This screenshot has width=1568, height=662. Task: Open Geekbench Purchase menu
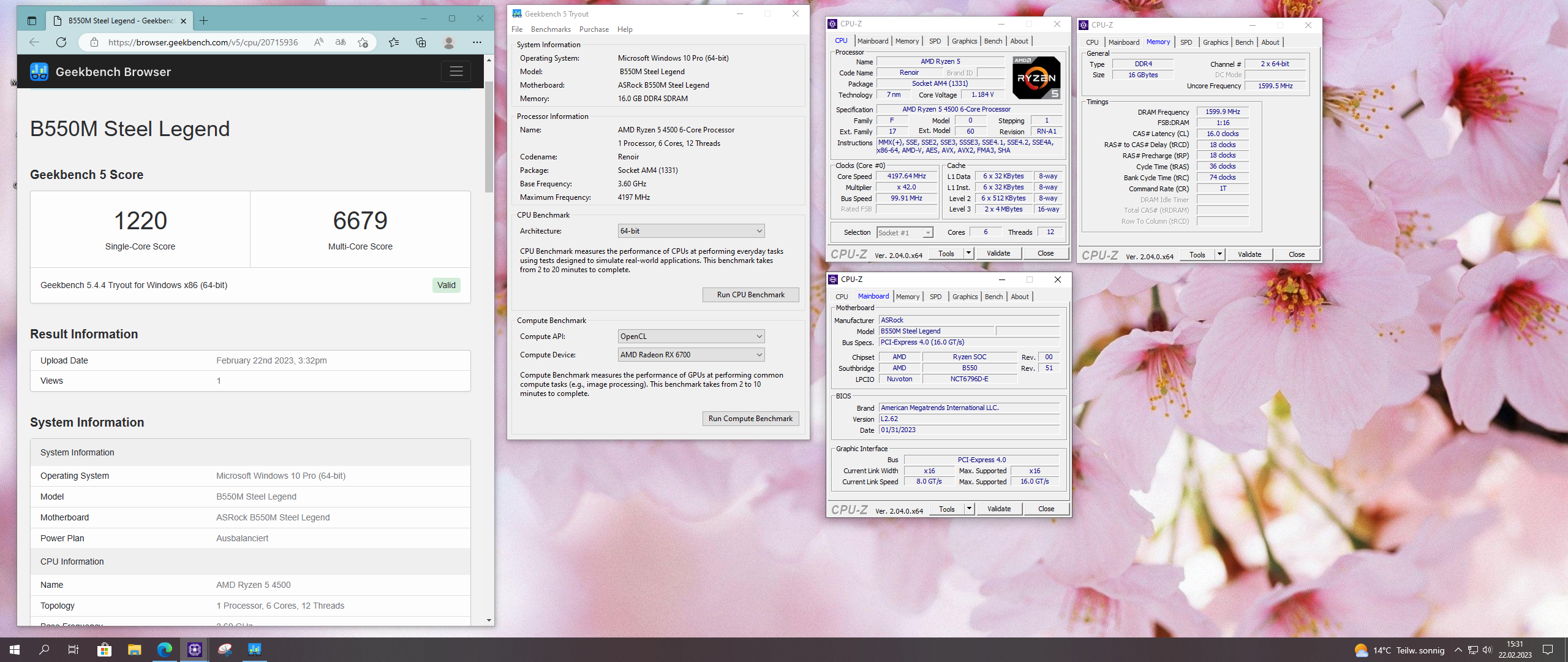(594, 29)
